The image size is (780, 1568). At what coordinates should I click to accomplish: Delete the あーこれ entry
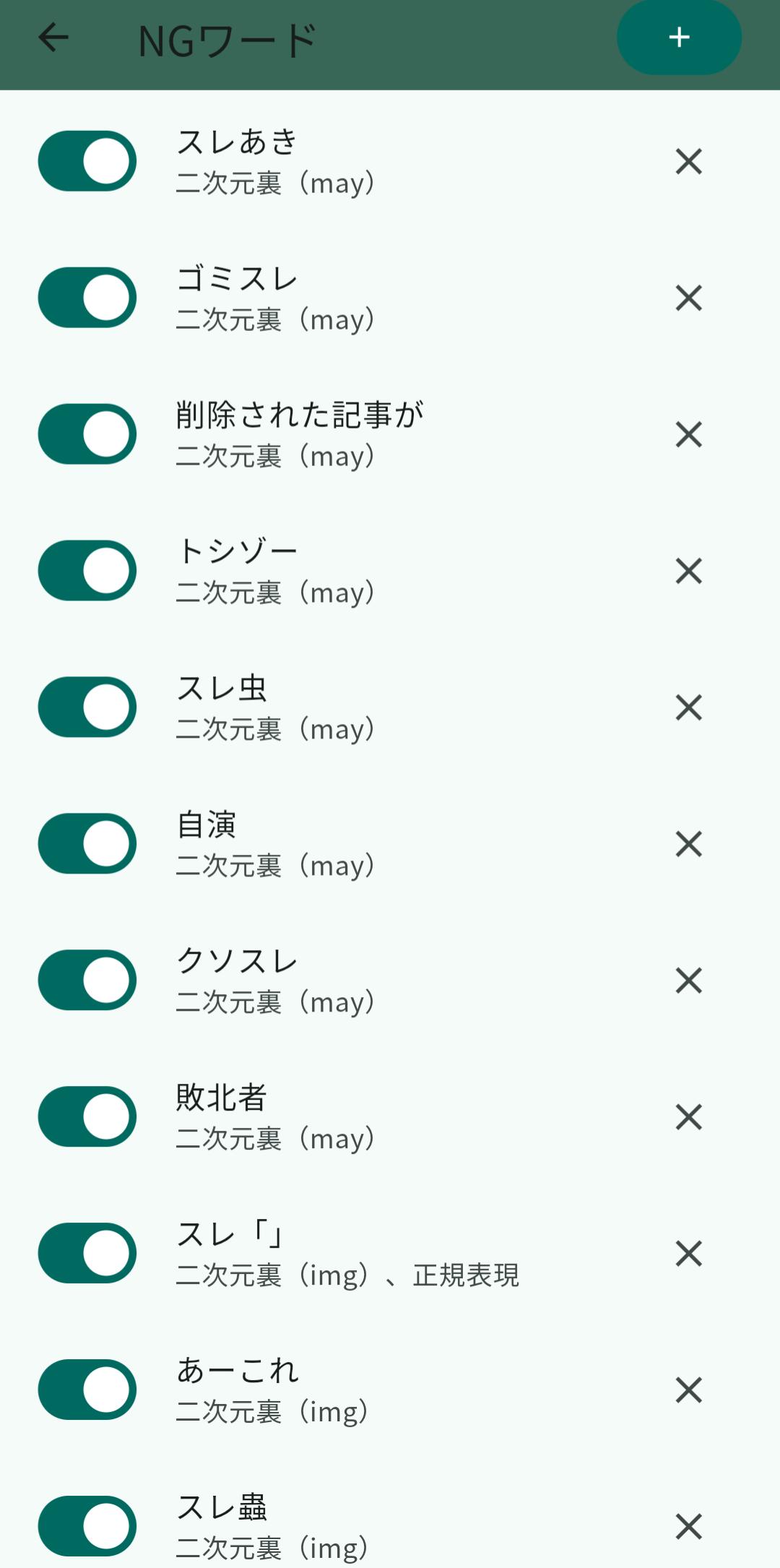tap(688, 1390)
